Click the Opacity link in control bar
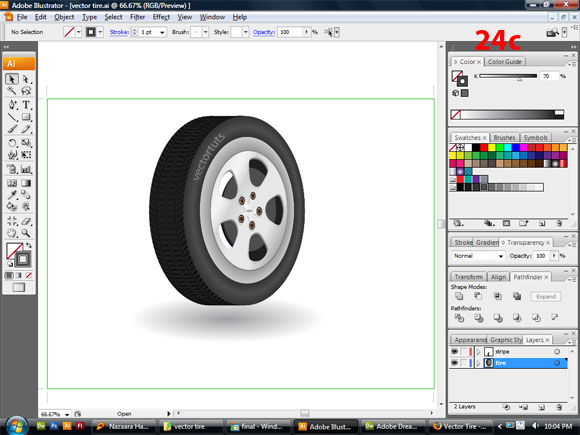 (264, 32)
